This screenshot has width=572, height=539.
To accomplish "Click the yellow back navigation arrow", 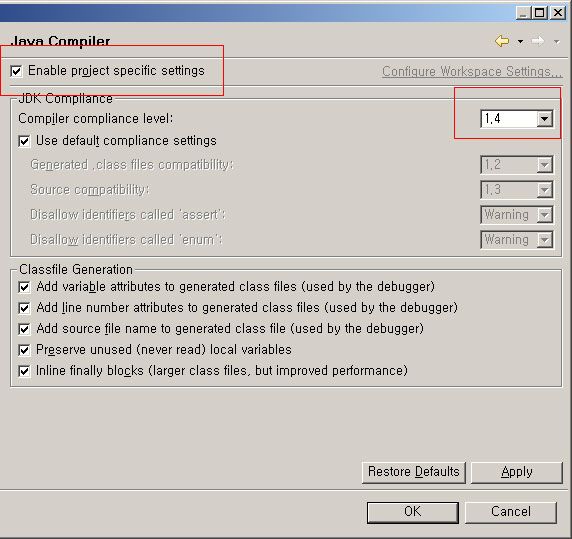I will point(502,41).
